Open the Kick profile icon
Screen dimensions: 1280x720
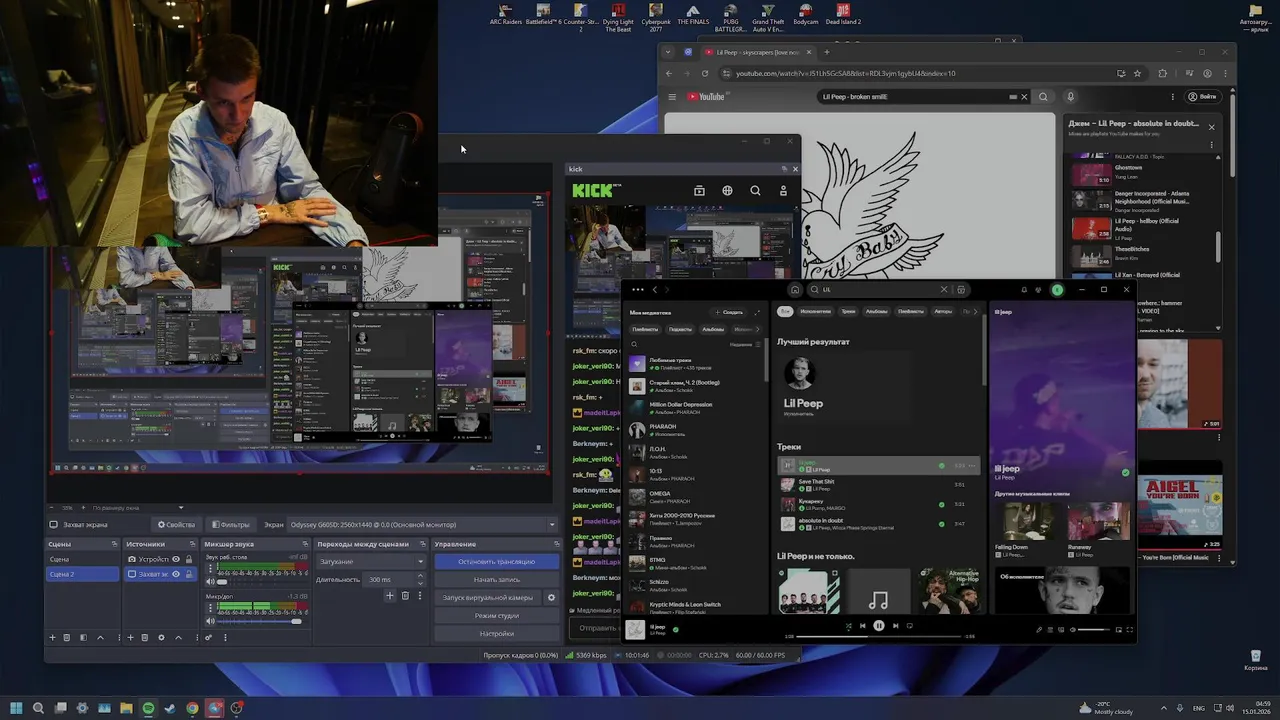(783, 191)
